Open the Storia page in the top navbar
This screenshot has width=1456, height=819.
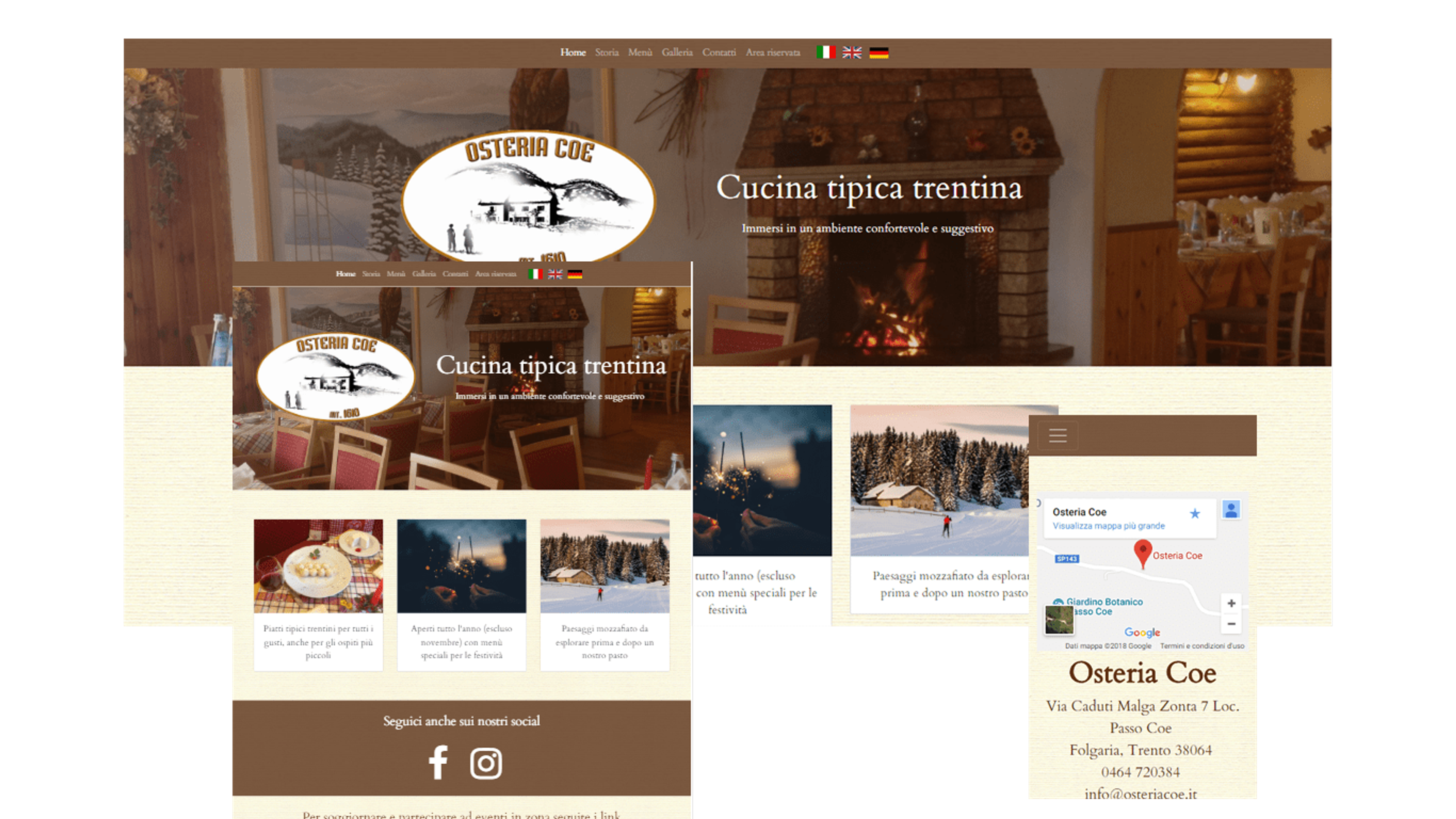[x=607, y=53]
